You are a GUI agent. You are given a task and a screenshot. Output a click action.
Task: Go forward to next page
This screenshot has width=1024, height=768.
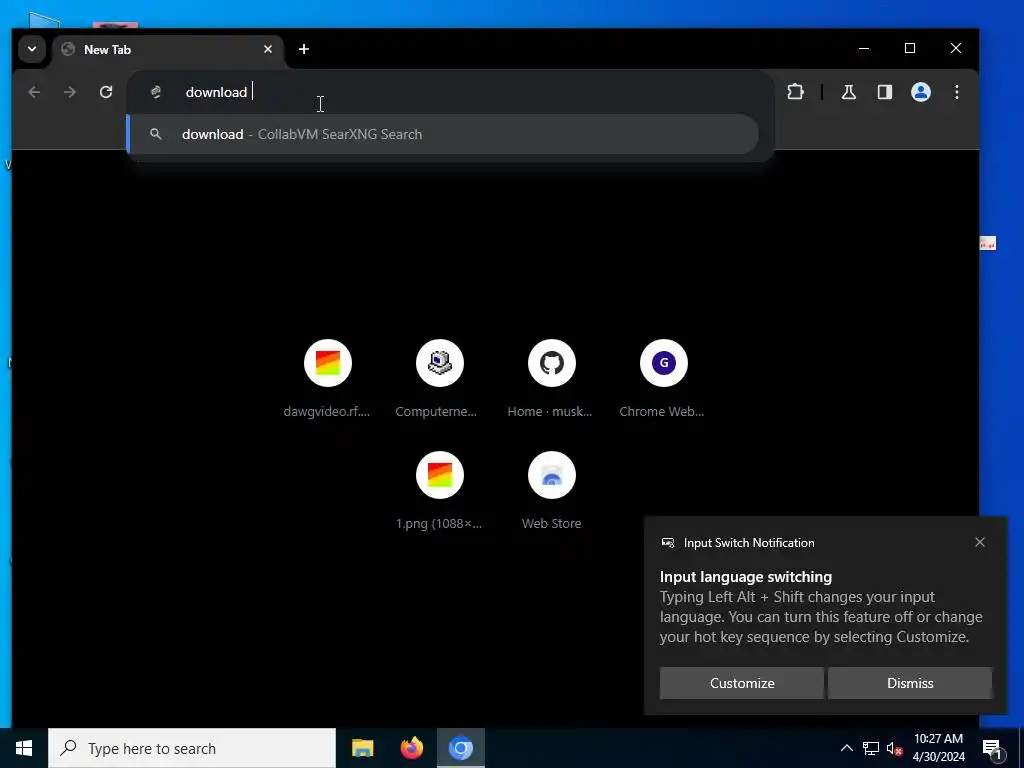click(x=70, y=92)
